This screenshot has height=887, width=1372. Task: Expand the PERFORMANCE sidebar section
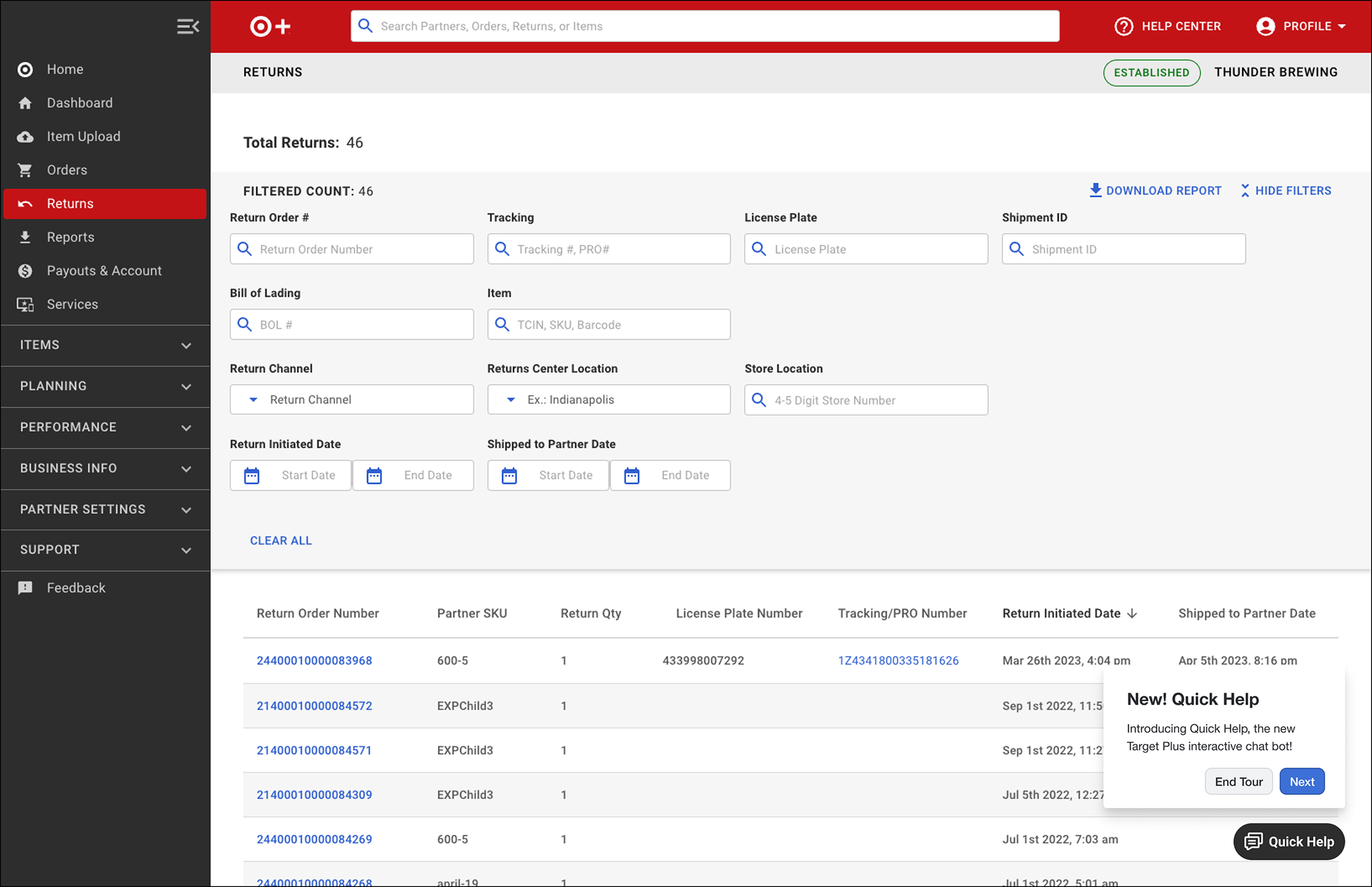pyautogui.click(x=106, y=427)
